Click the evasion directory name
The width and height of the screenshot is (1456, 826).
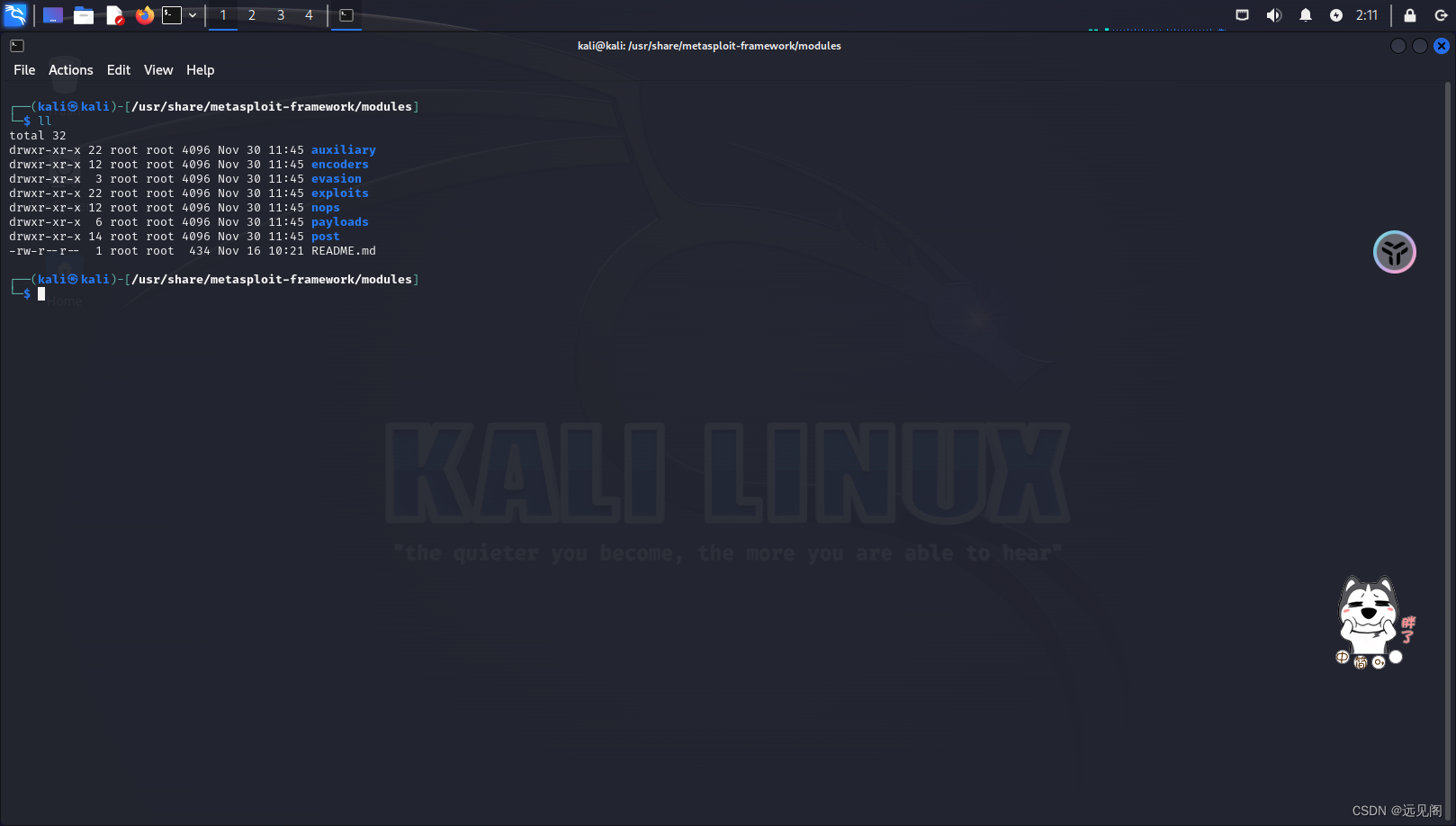click(x=337, y=179)
